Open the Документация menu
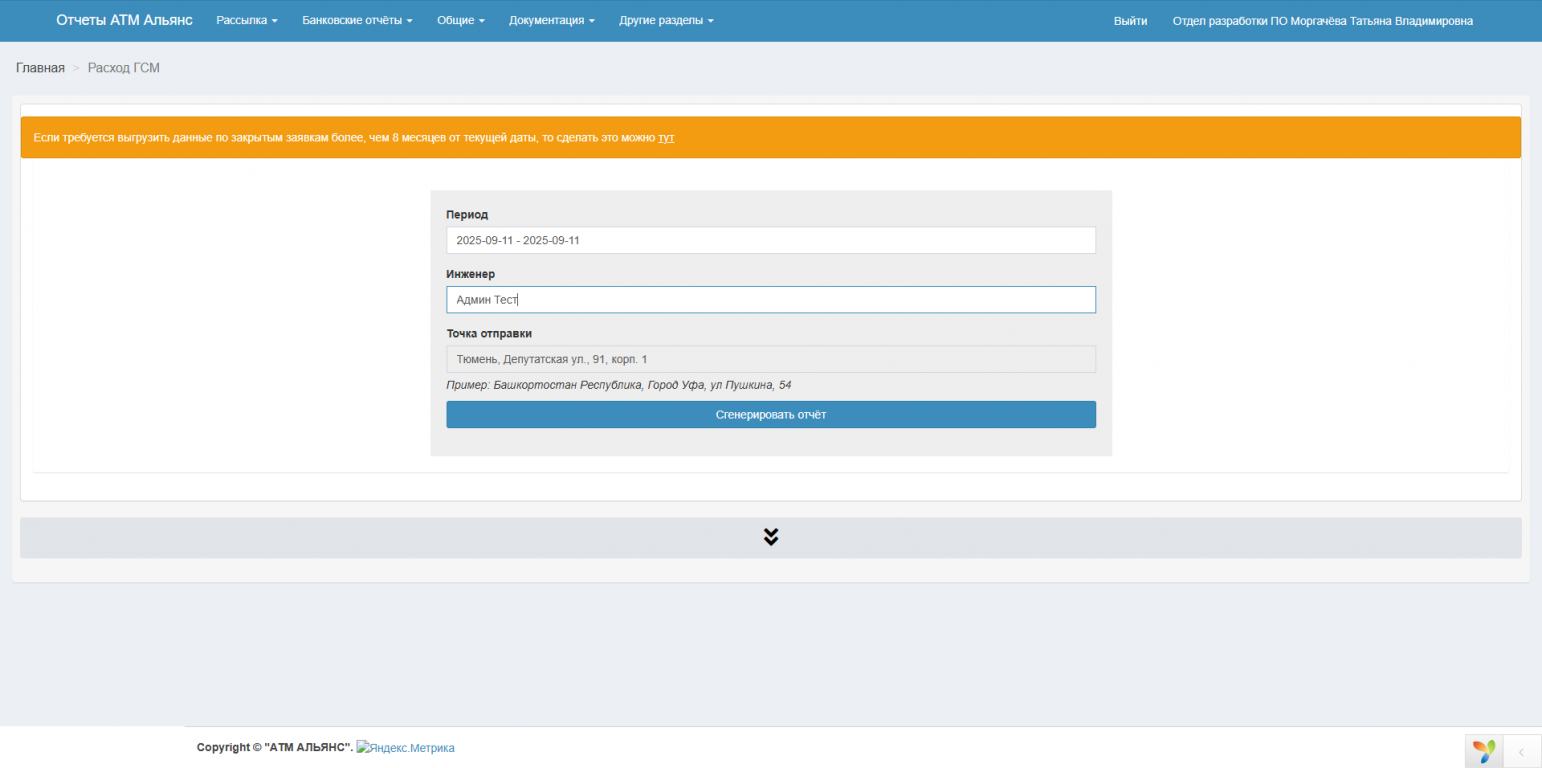 [x=551, y=21]
